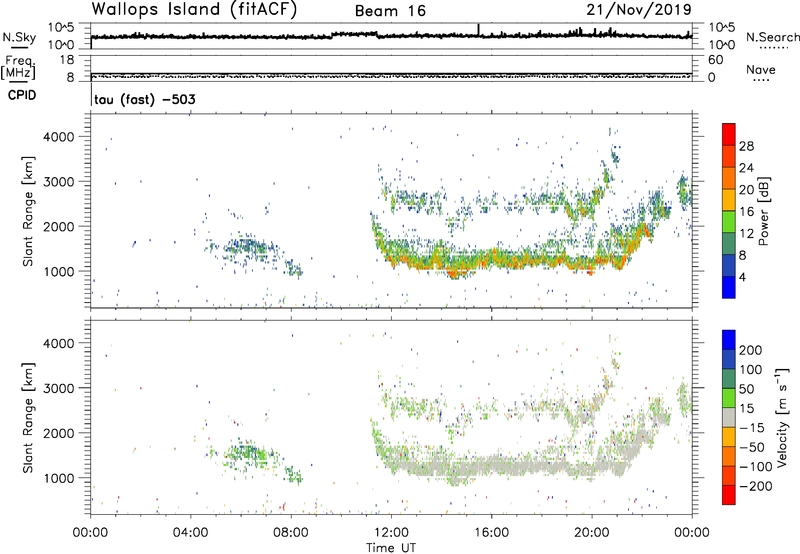Click the date "21/Nov/2019"
800x554 pixels.
(639, 9)
